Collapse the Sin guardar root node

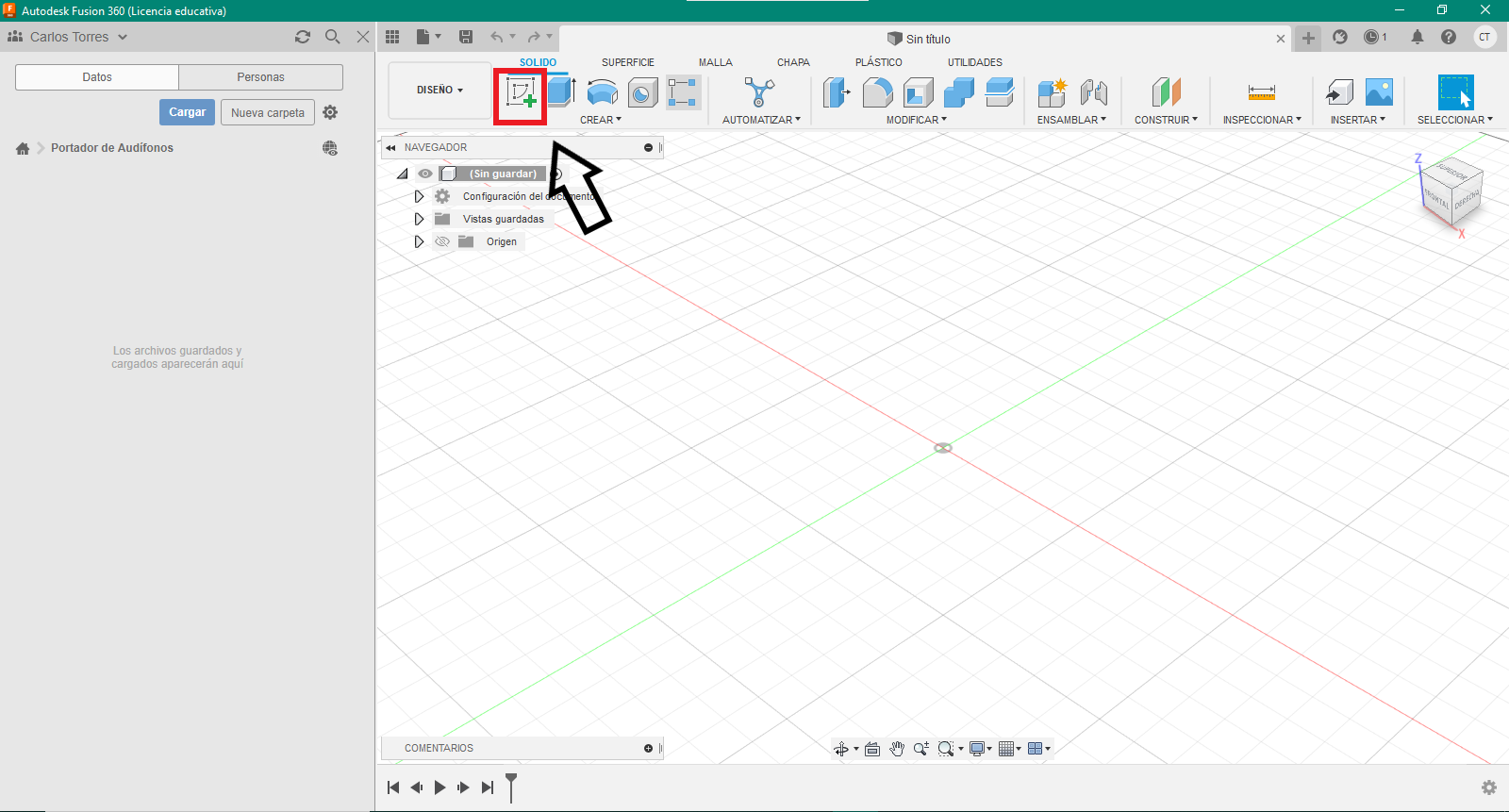coord(403,174)
